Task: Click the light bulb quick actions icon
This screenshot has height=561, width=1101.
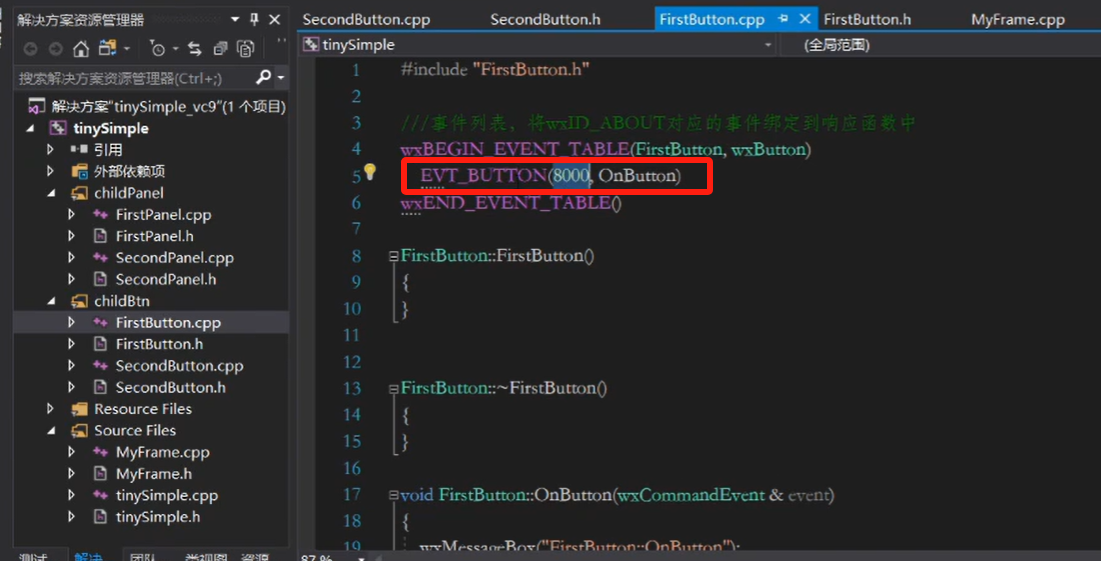Action: 369,173
